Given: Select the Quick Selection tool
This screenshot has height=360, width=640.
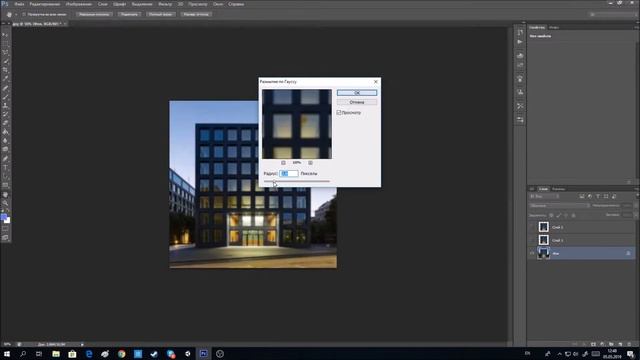Looking at the screenshot, I should pyautogui.click(x=5, y=61).
